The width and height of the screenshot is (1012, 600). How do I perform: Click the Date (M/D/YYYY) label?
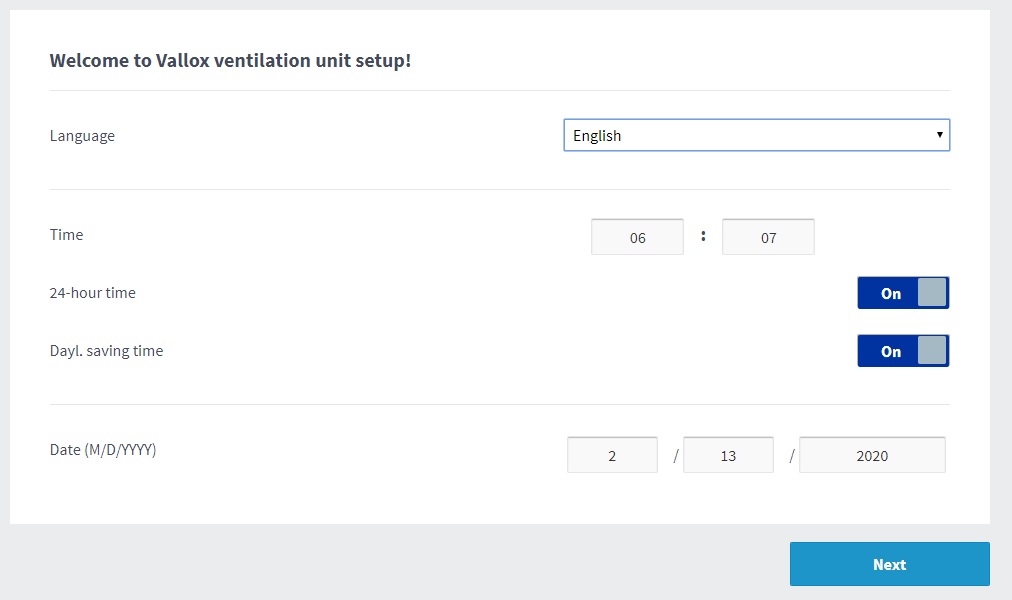point(103,450)
